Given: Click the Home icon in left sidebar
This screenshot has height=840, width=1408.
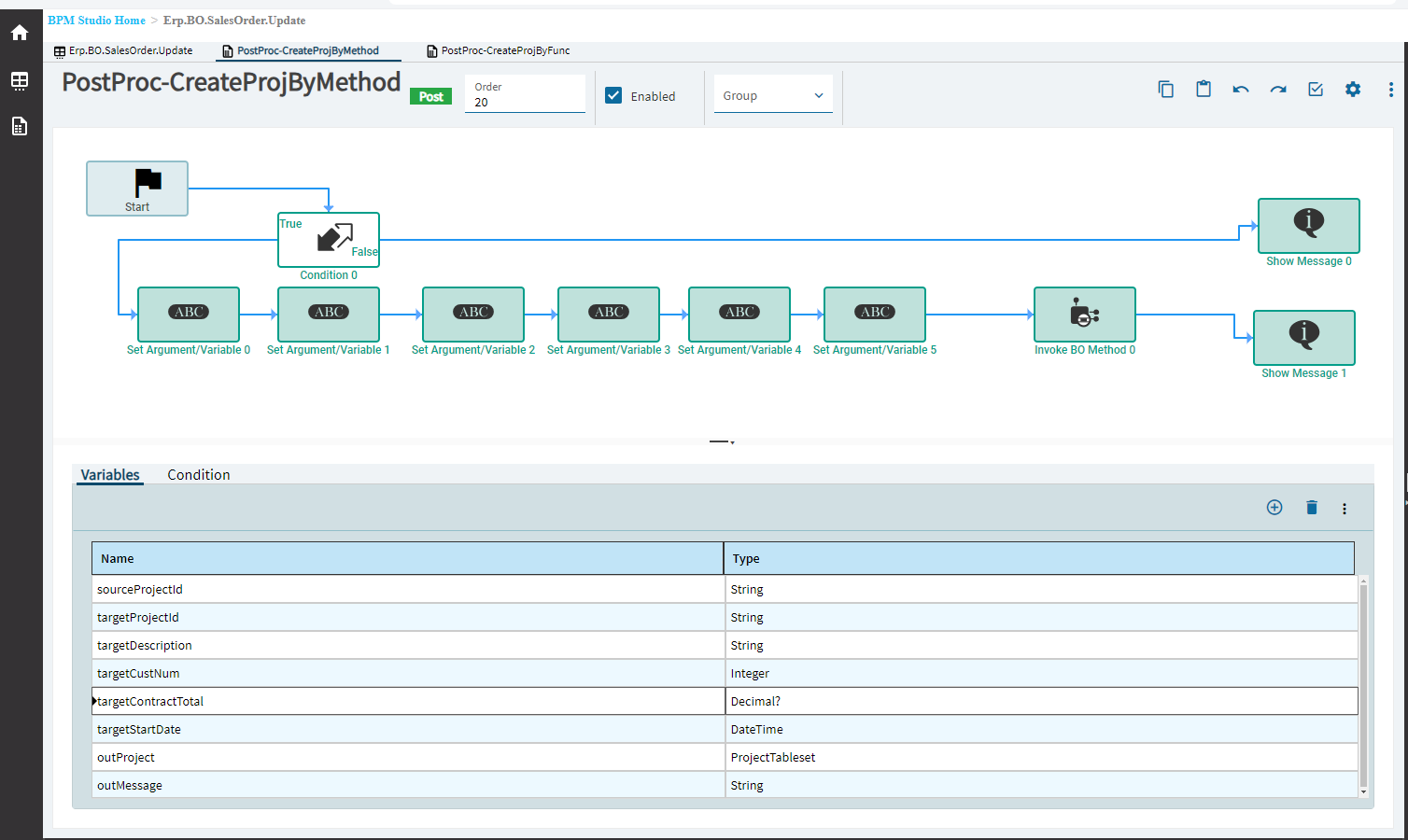Looking at the screenshot, I should [20, 33].
